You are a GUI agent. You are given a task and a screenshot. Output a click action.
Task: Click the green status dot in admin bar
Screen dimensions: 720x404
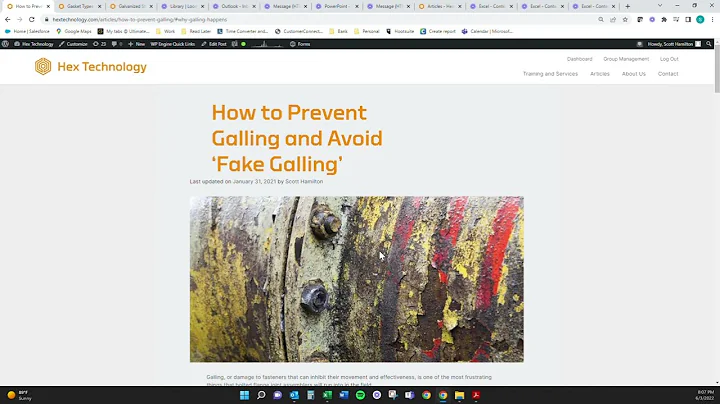(243, 44)
